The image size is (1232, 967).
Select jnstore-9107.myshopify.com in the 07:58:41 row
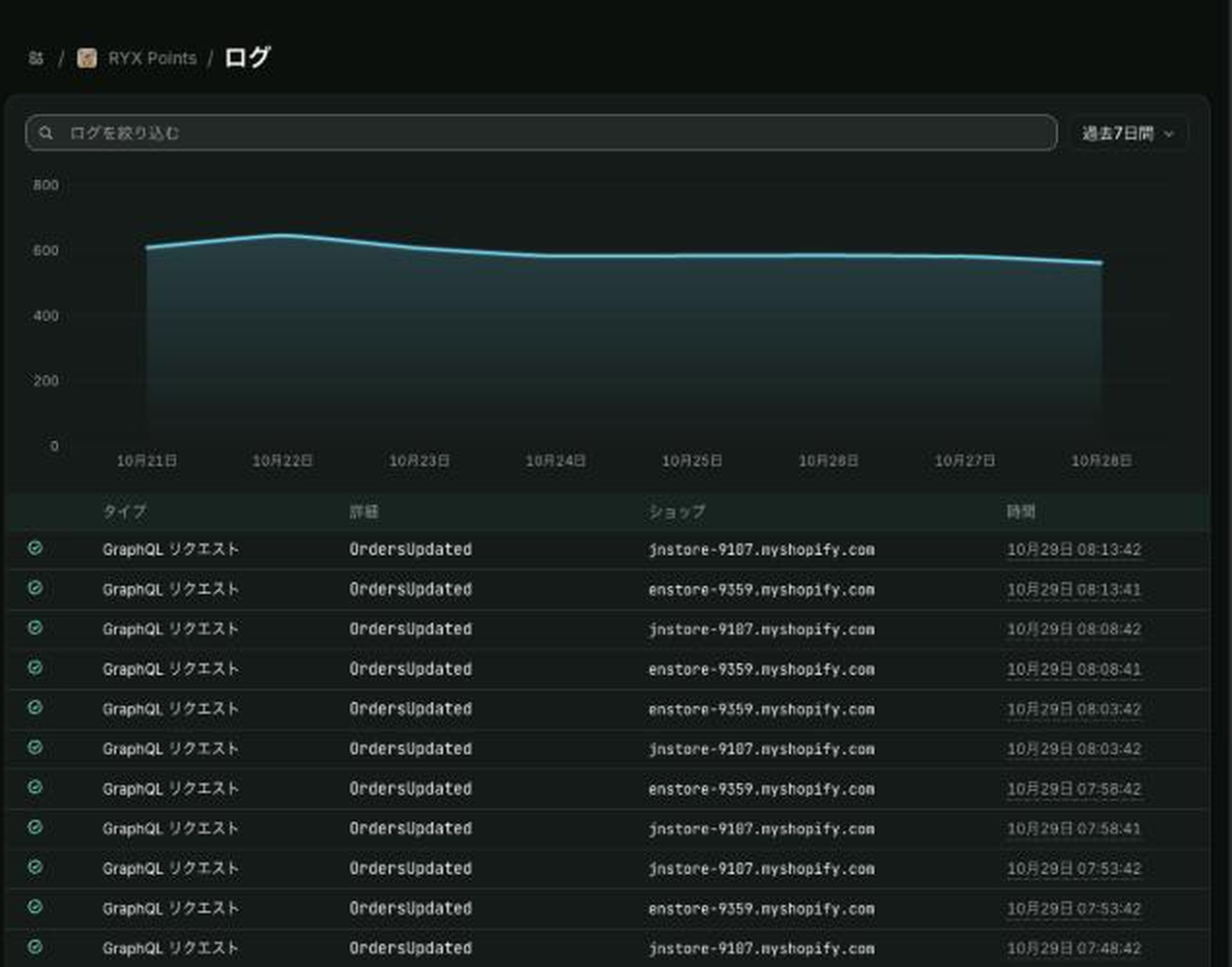[x=761, y=829]
